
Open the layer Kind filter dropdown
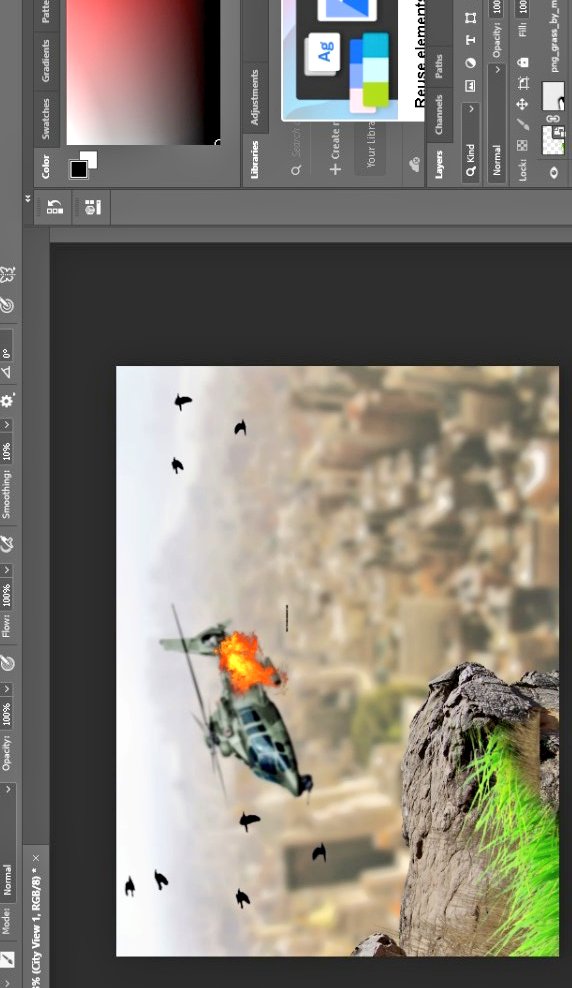pos(471,143)
